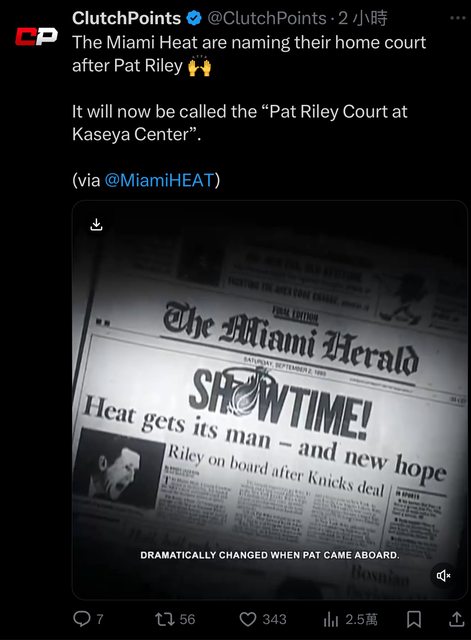View post analytics bar chart icon
The height and width of the screenshot is (640, 471).
tap(331, 620)
